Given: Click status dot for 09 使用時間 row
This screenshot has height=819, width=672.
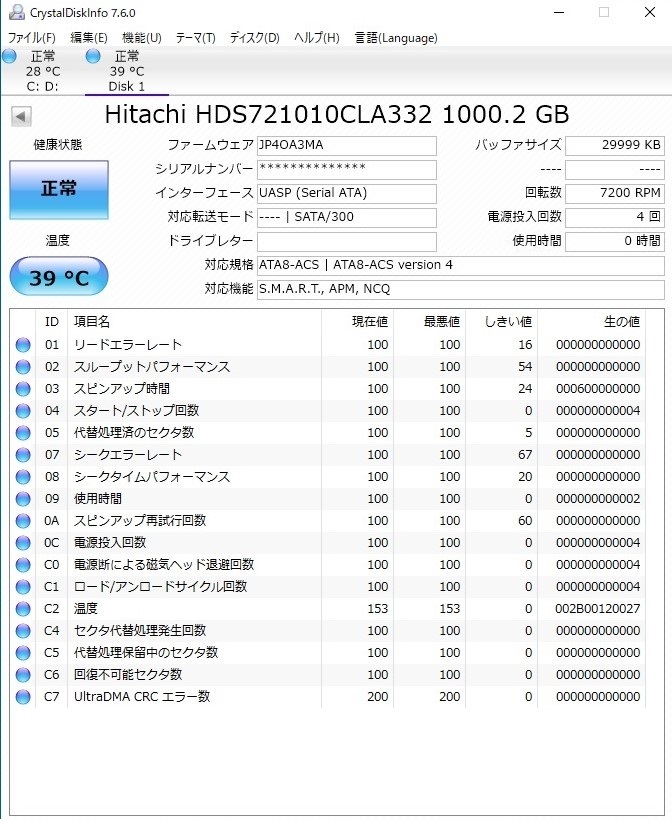Looking at the screenshot, I should (x=23, y=499).
